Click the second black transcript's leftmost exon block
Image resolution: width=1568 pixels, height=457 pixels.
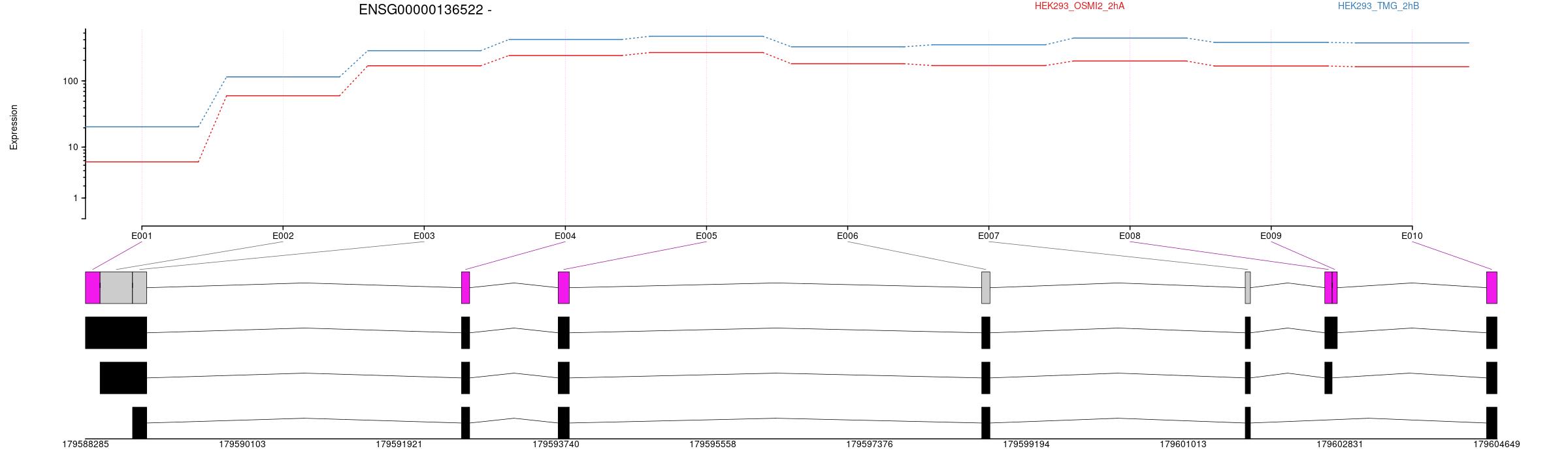pyautogui.click(x=123, y=378)
